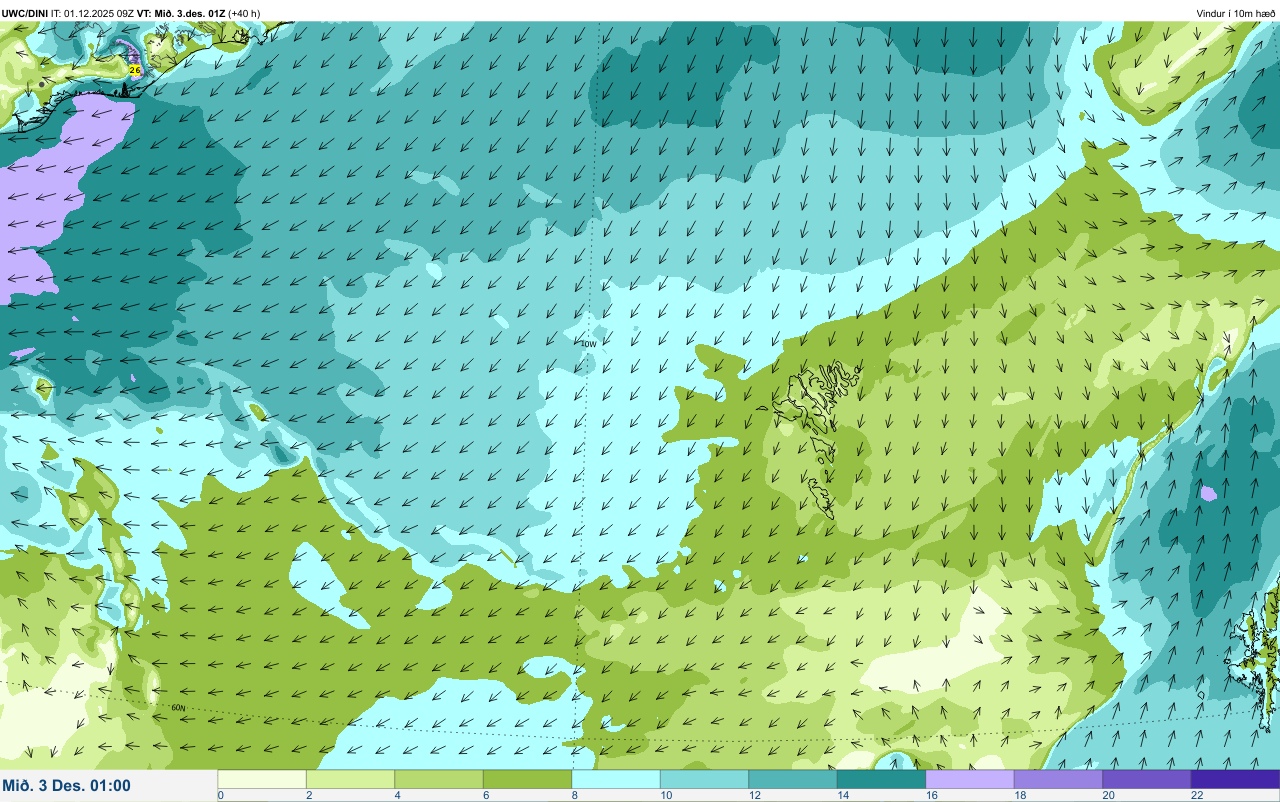1280x802 pixels.
Task: Click the deep indigo above-22 legend swatch
Action: pos(1235,779)
